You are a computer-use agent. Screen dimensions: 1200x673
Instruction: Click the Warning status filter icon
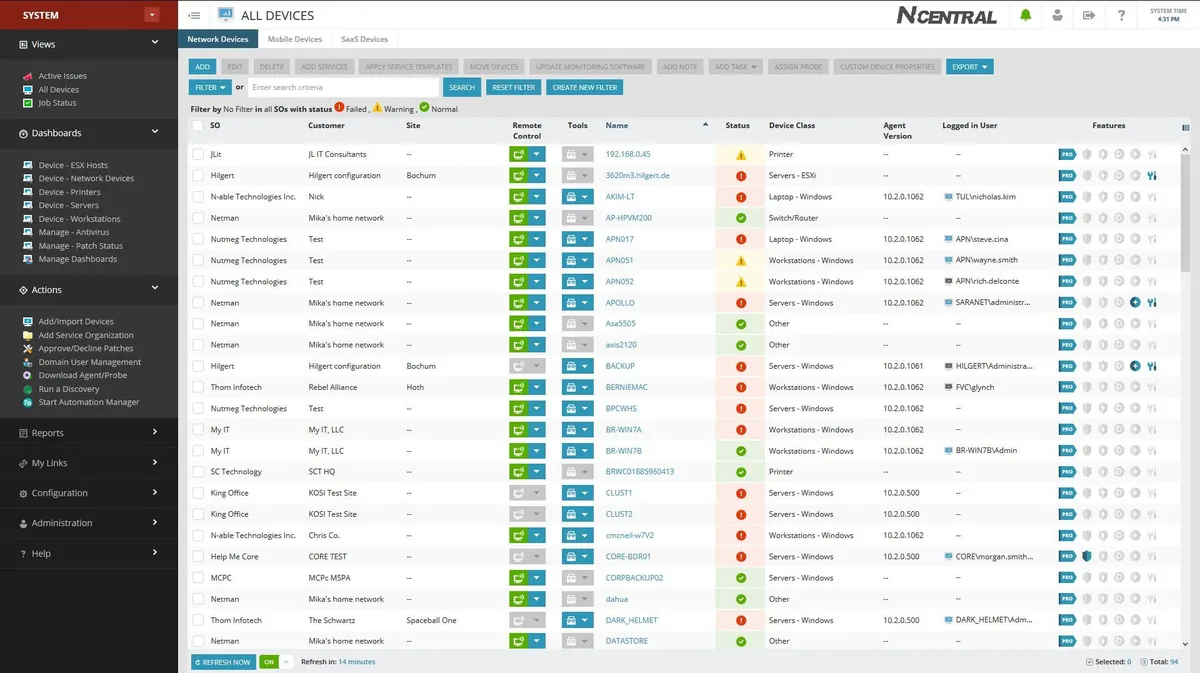(377, 107)
